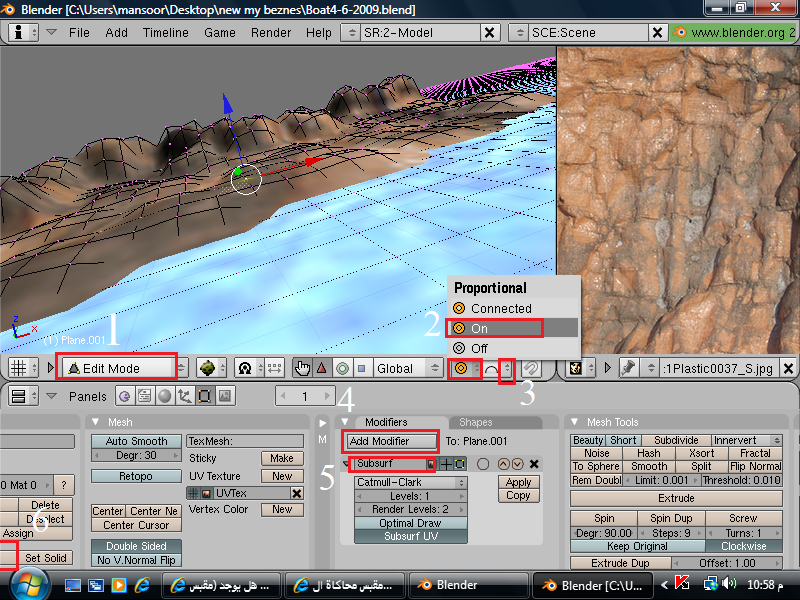Toggle move object centers only icon
The height and width of the screenshot is (600, 800).
point(274,368)
